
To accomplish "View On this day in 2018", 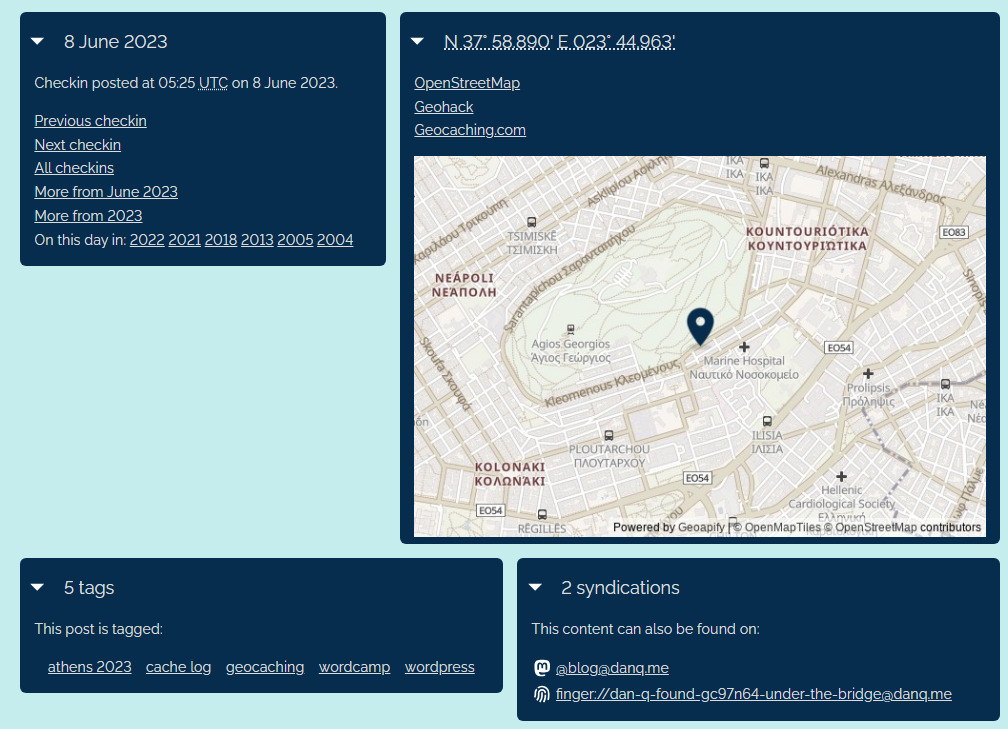I will pos(220,240).
